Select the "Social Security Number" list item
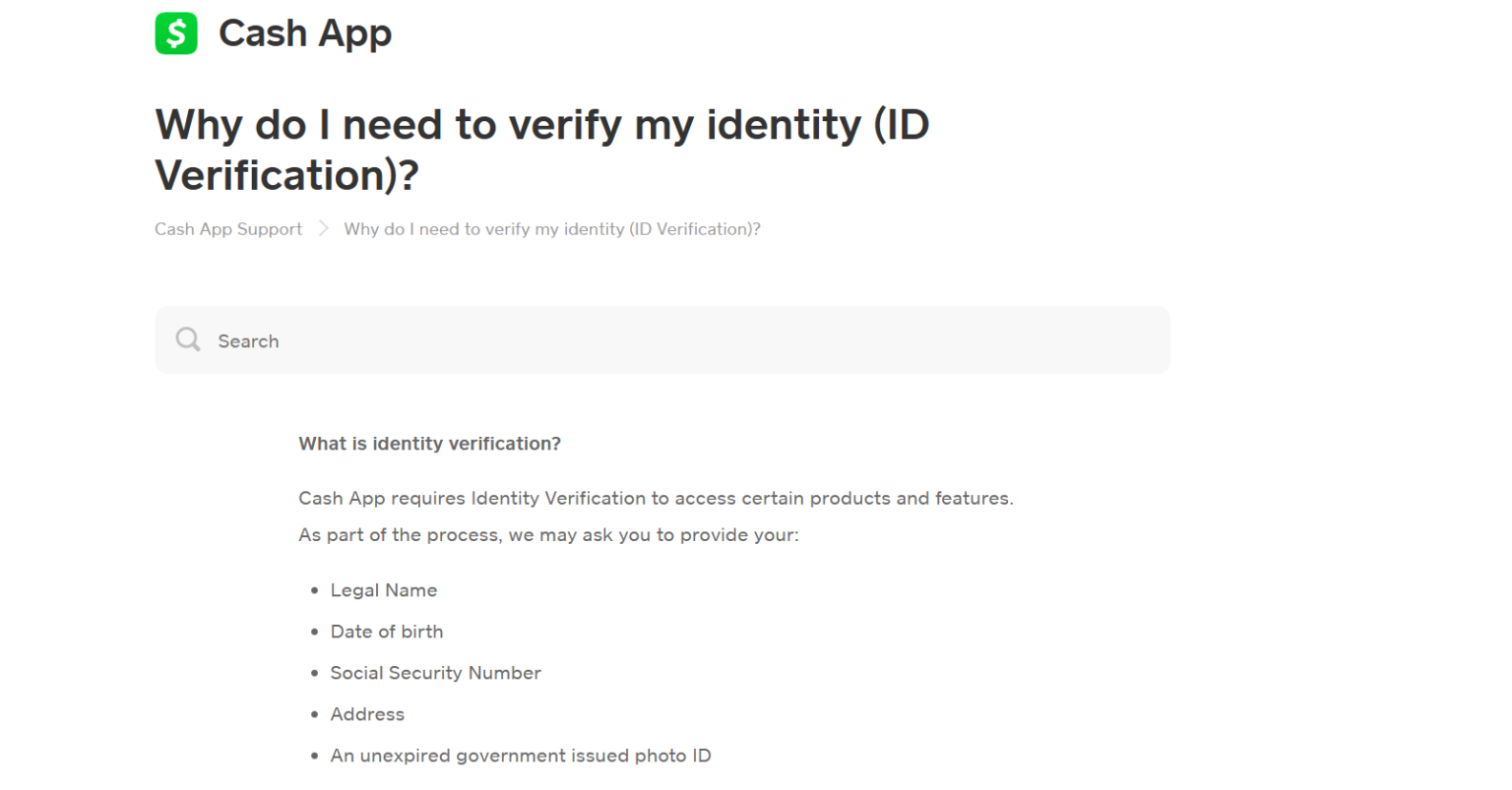 coord(436,673)
